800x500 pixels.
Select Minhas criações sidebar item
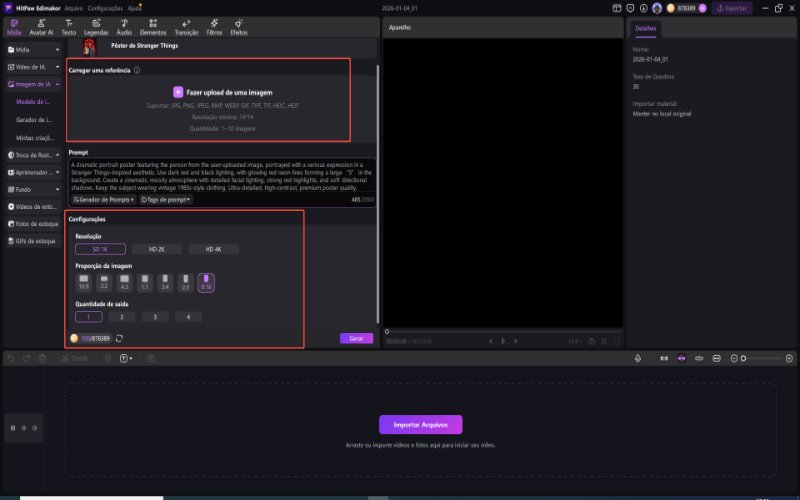[x=35, y=138]
